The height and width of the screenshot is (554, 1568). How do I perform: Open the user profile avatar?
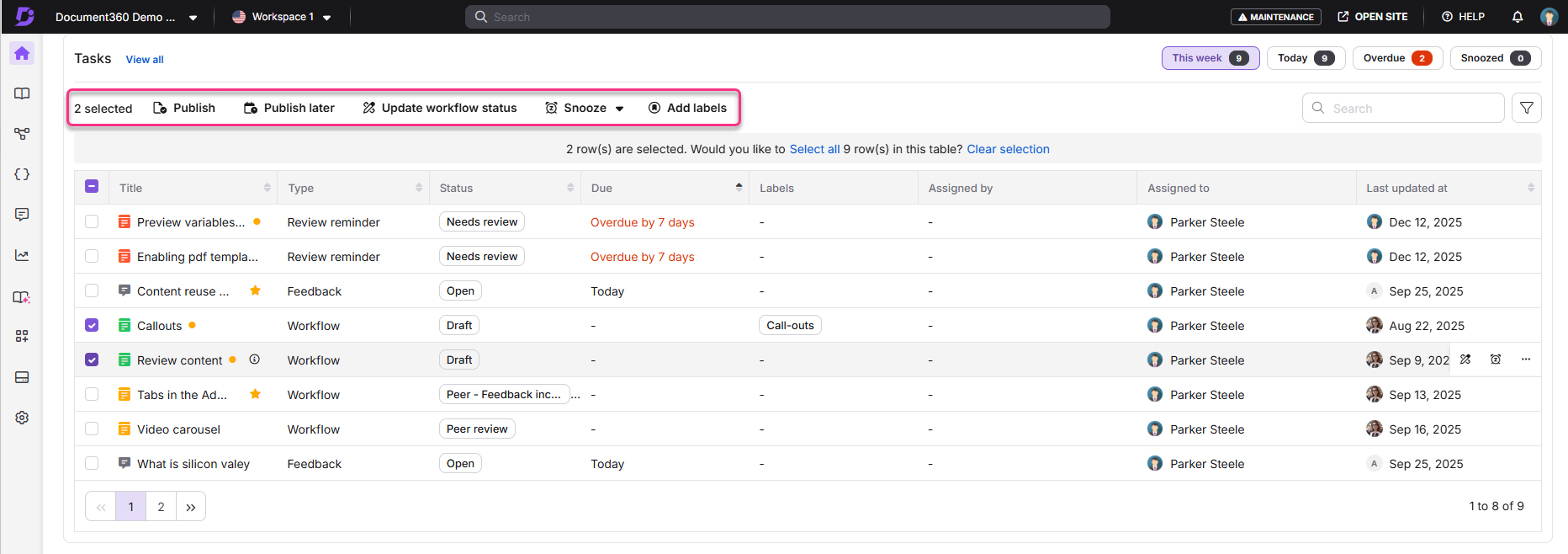point(1549,17)
